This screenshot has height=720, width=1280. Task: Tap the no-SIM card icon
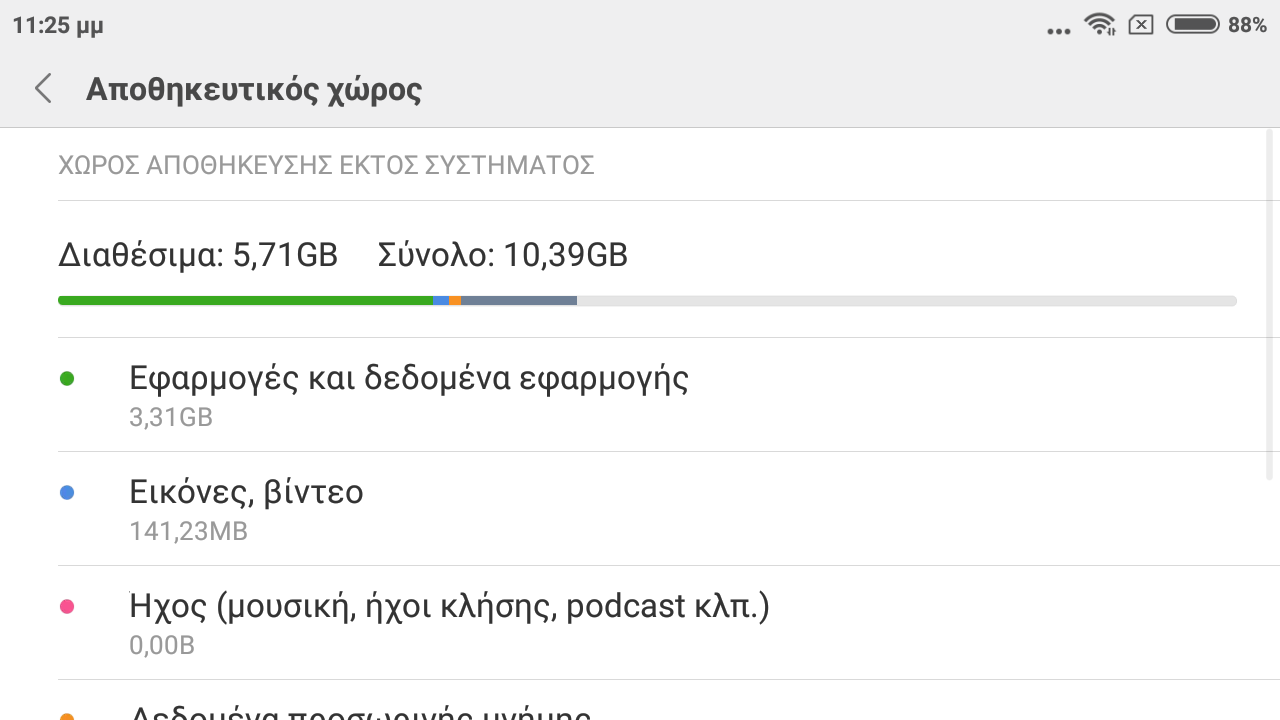pyautogui.click(x=1141, y=25)
